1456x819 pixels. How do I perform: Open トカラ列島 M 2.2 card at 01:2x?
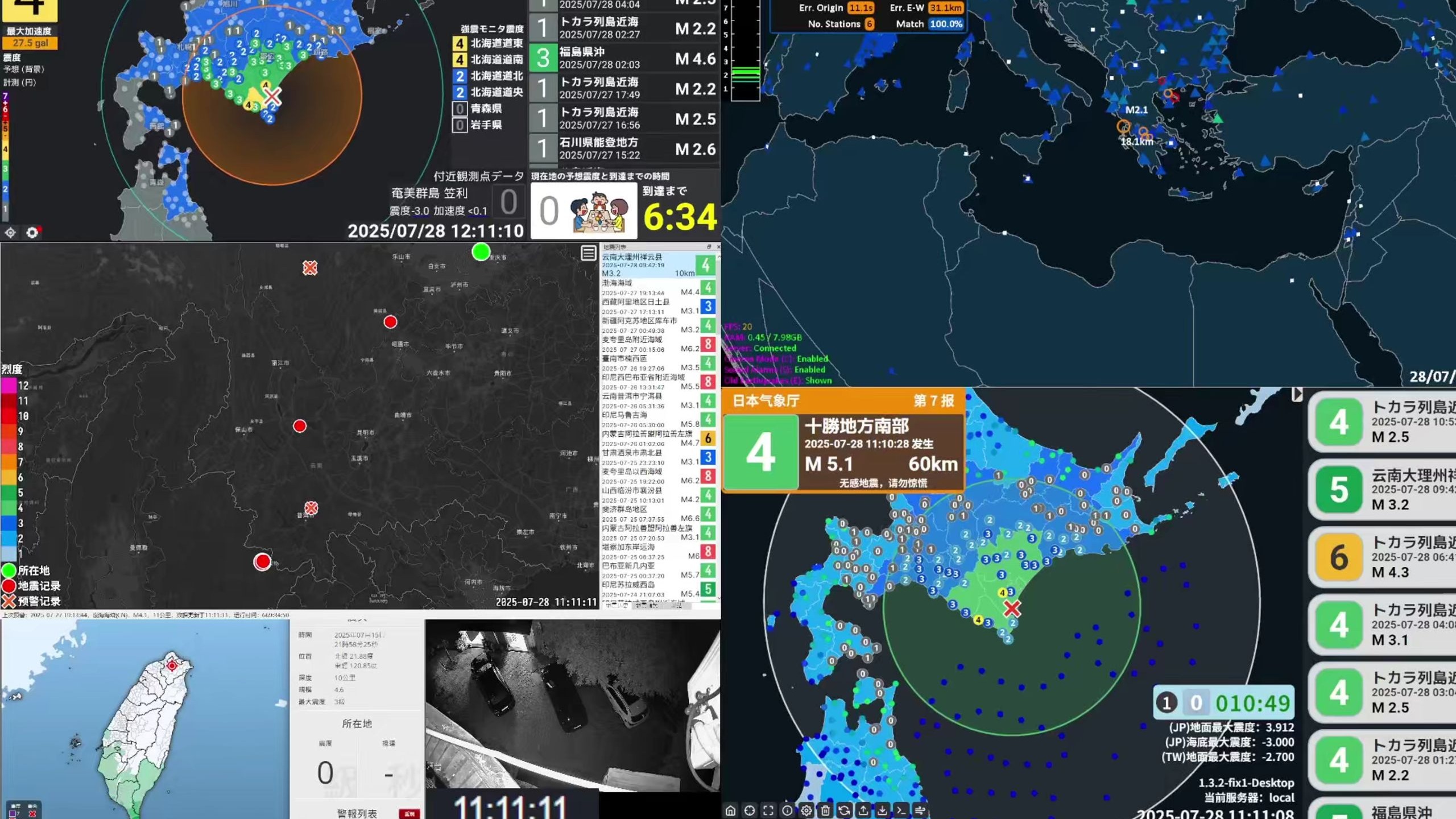(1382, 760)
